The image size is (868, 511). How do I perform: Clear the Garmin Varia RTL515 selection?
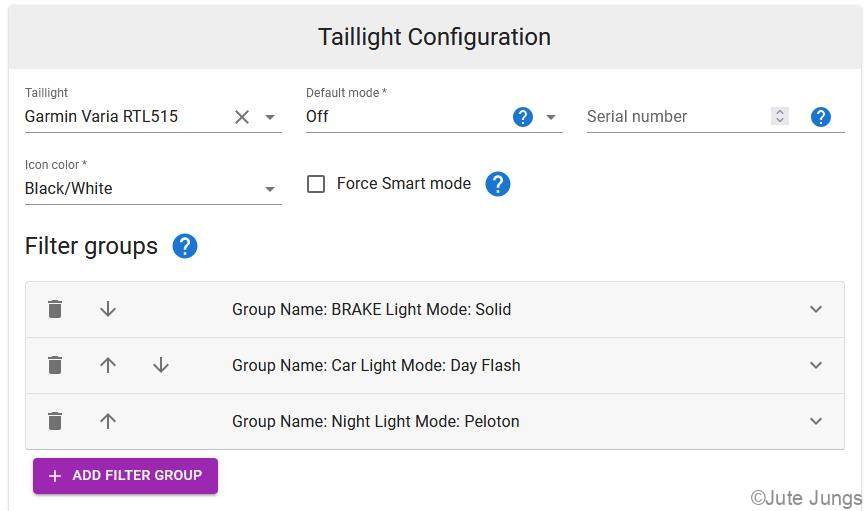point(242,117)
